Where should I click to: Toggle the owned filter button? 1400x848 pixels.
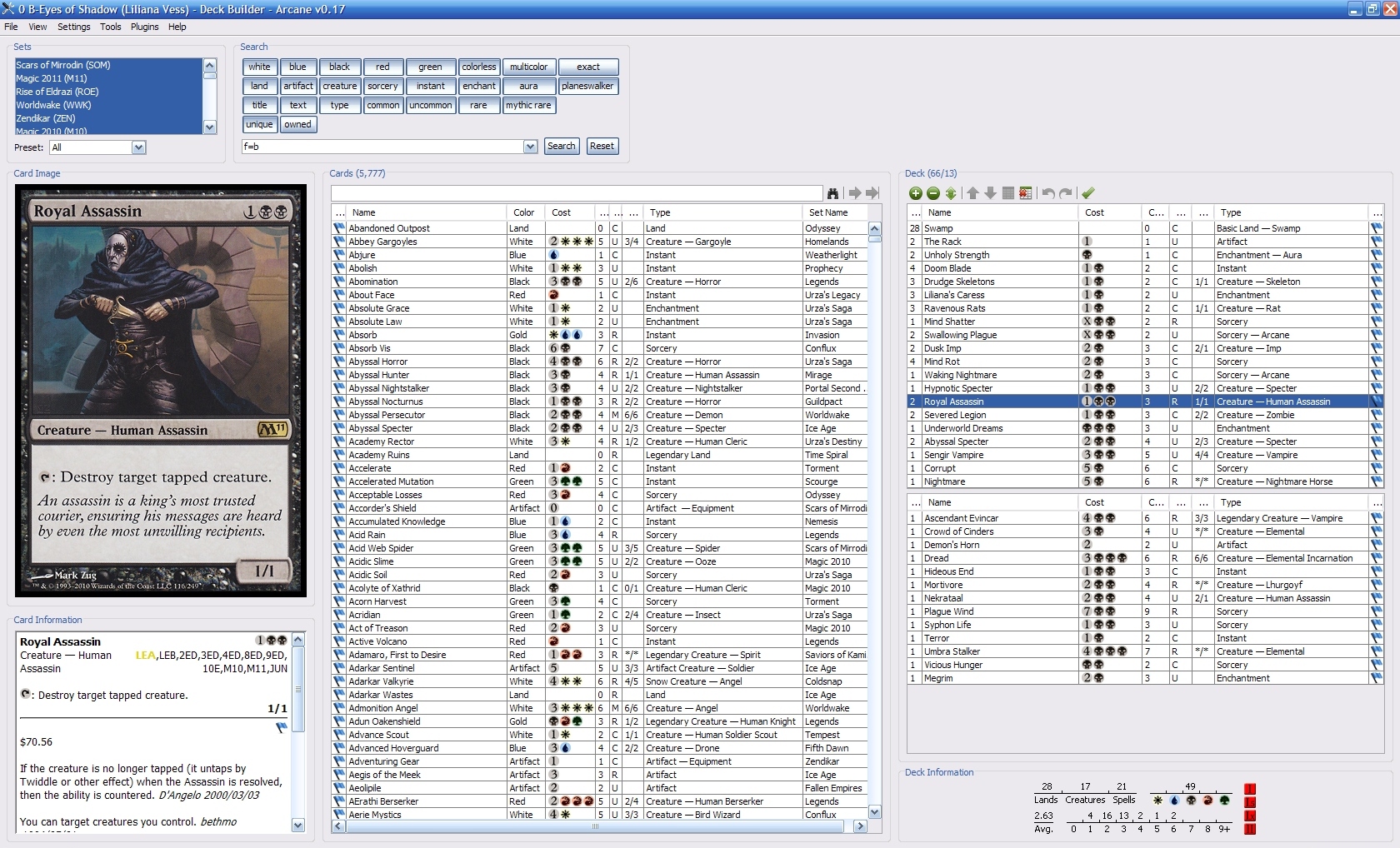pos(297,124)
